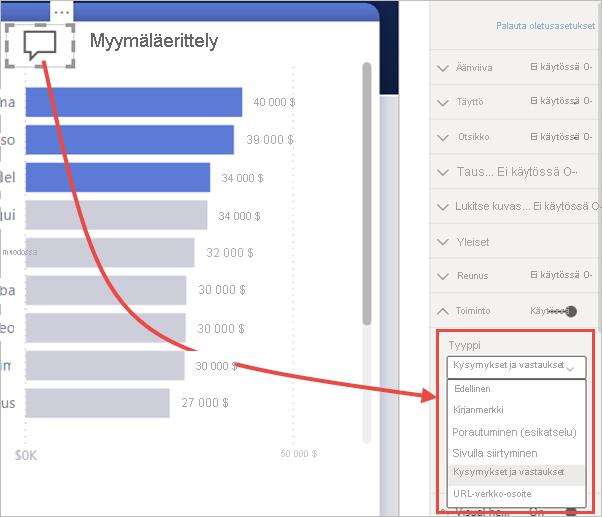Image resolution: width=602 pixels, height=517 pixels.
Task: Click the Myymäläerittely chart title
Action: tap(154, 41)
